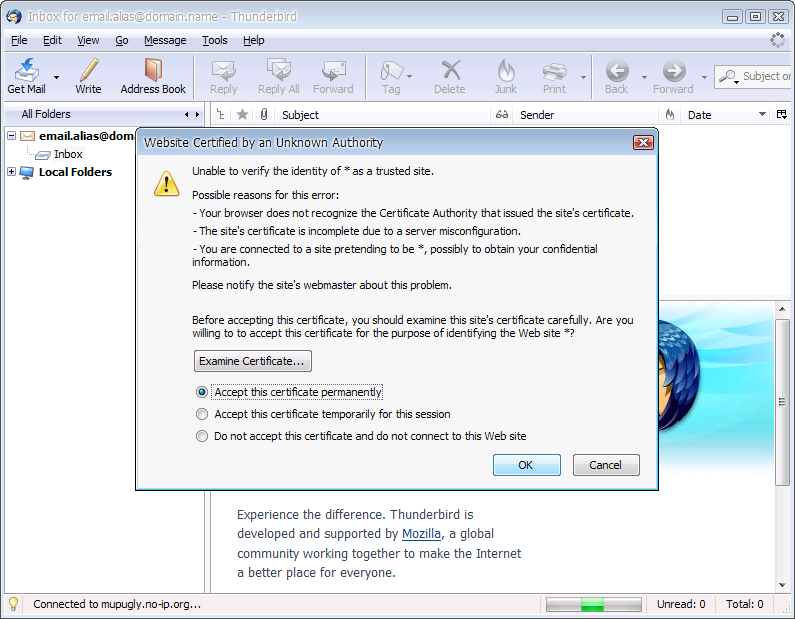Open the Tools menu
795x619 pixels.
[x=214, y=40]
